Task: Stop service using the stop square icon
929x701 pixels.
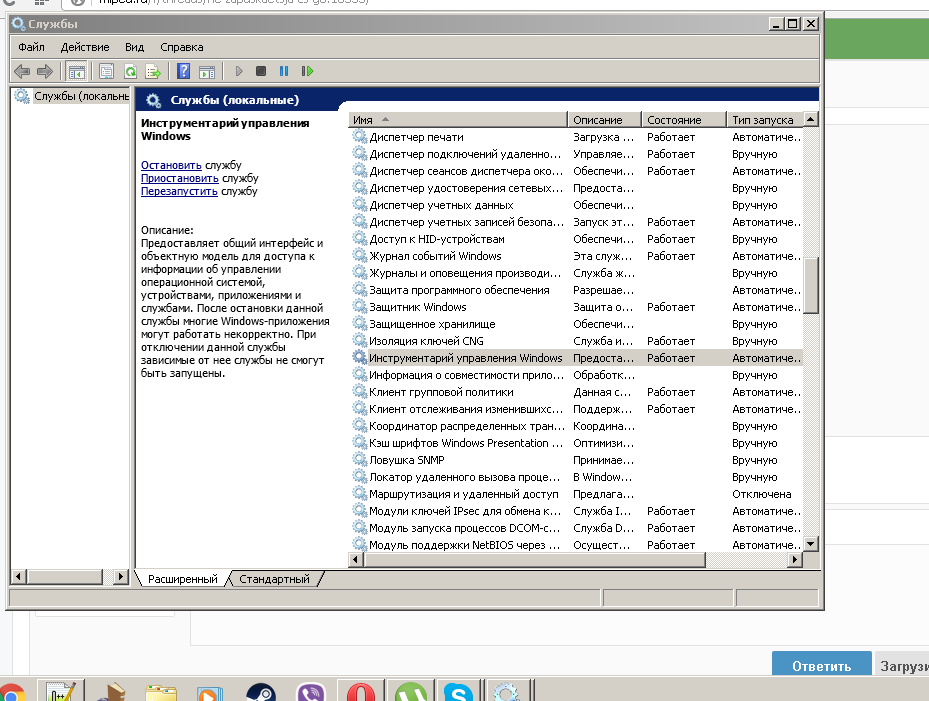Action: pos(261,71)
